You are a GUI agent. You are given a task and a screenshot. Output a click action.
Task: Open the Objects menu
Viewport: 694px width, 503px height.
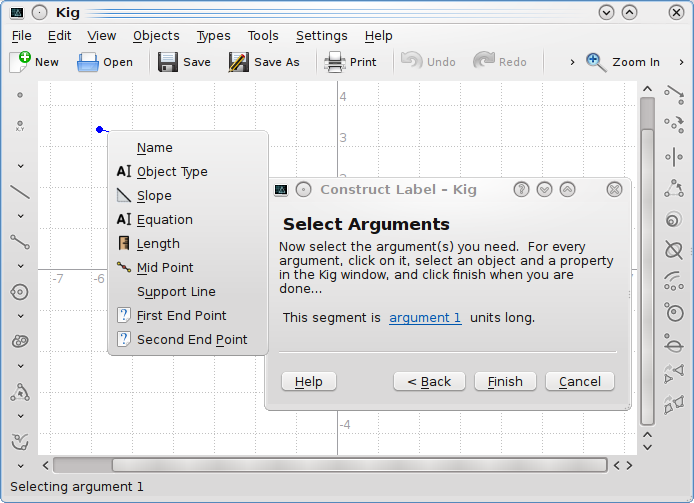coord(156,36)
